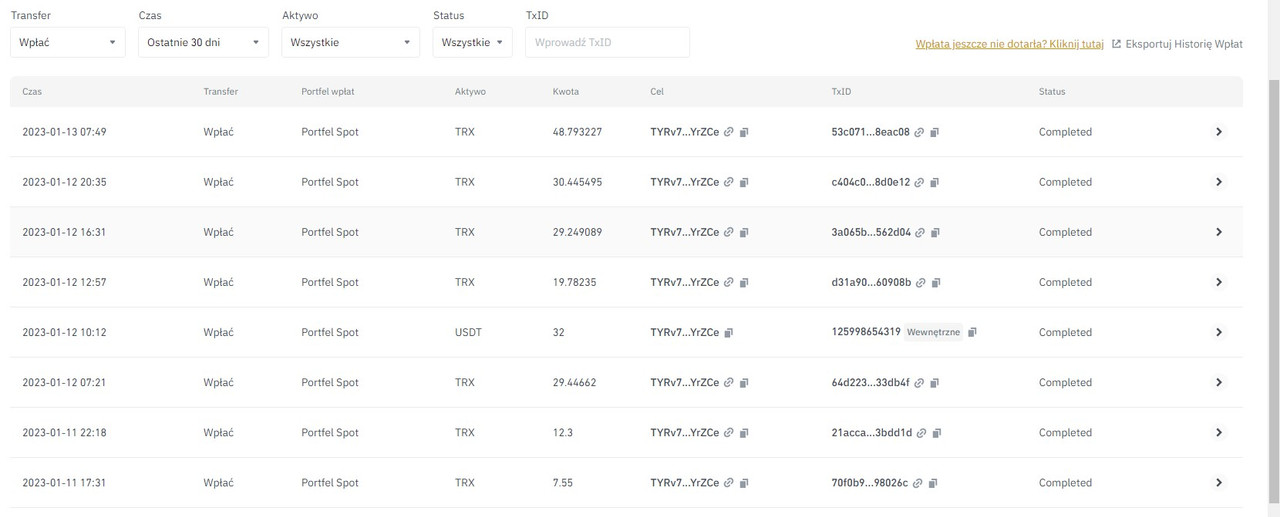Open TxID link d31a90...60908b

921,282
